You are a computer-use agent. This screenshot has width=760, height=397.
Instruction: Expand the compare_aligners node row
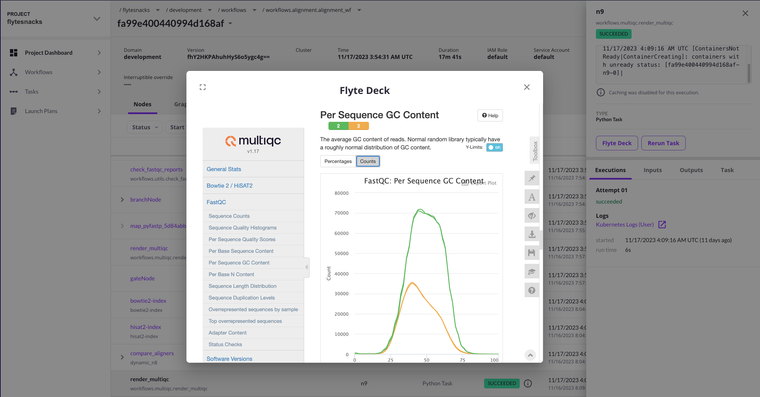pyautogui.click(x=122, y=357)
